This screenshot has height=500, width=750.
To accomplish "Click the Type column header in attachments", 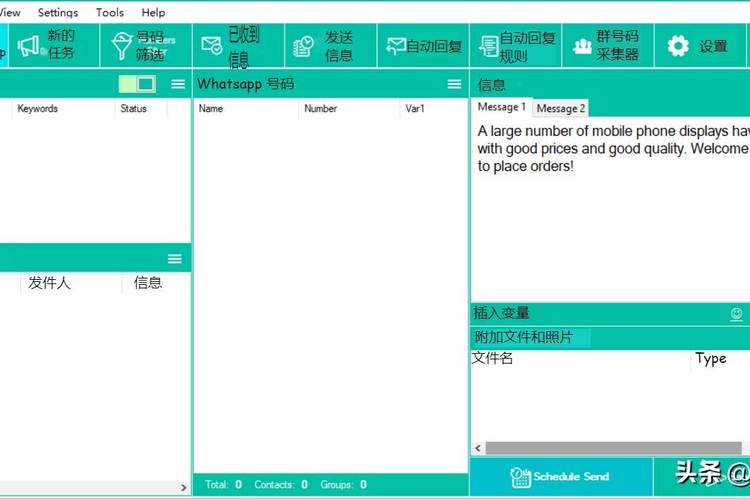I will pyautogui.click(x=720, y=358).
